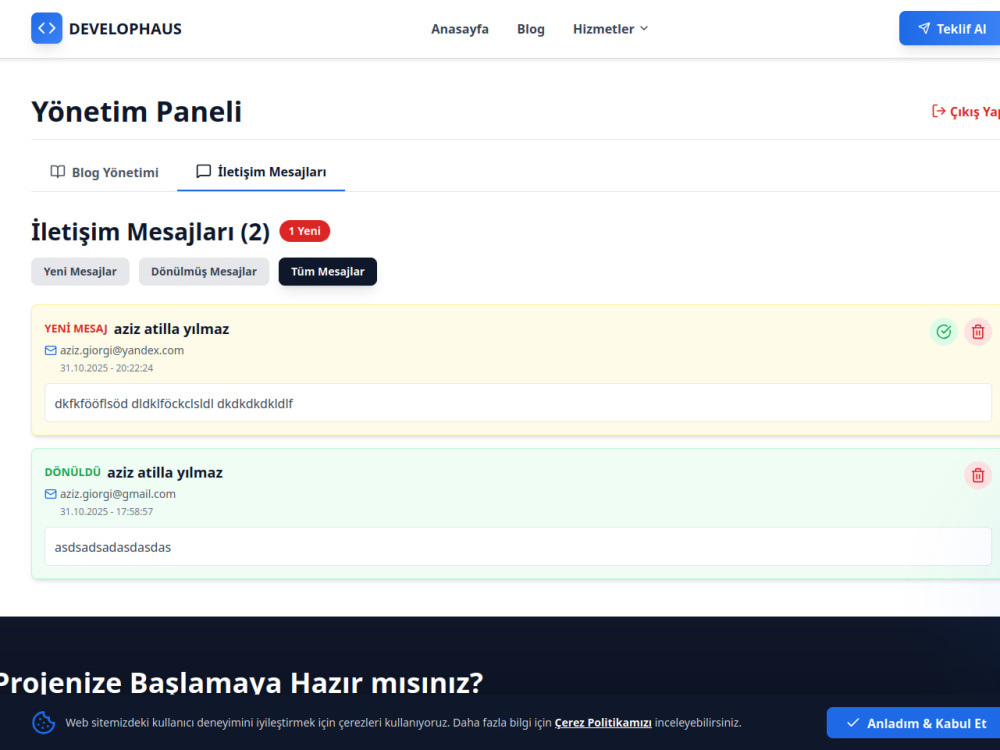Click timestamp 31.10.2025 - 17:58:57
The height and width of the screenshot is (750, 1000).
(x=107, y=511)
